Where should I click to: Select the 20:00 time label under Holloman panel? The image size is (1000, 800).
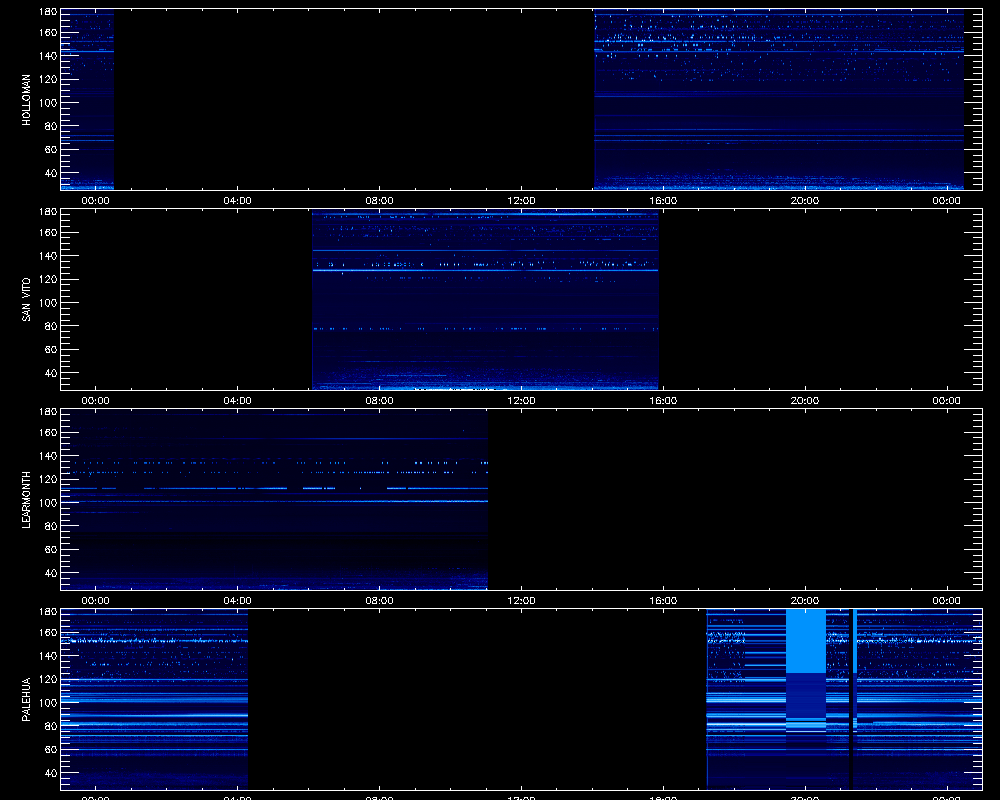point(805,200)
